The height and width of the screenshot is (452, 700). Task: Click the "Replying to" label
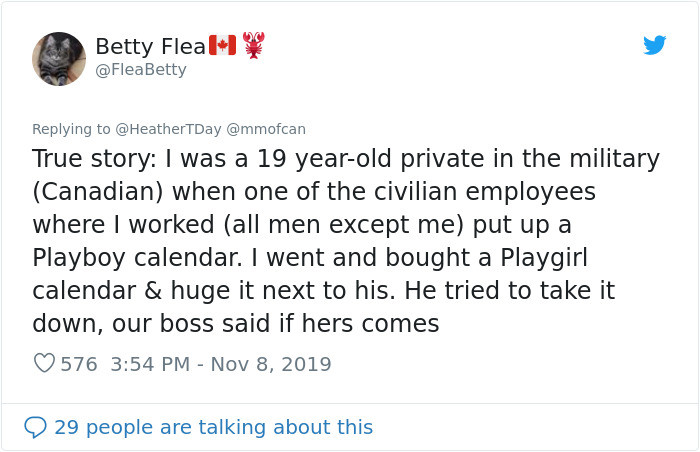point(71,128)
